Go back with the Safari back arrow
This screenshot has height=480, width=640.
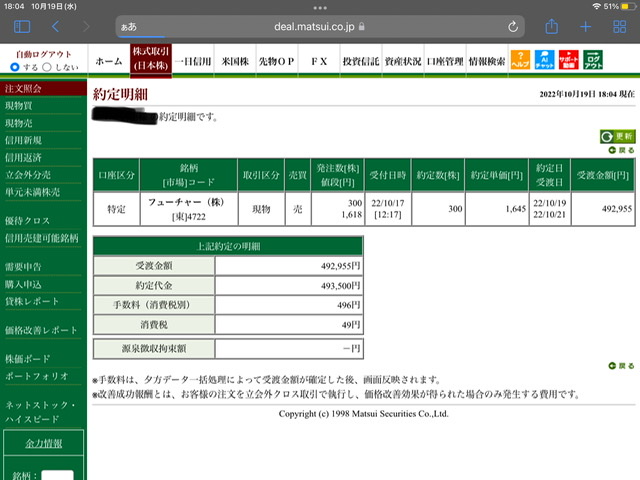click(56, 27)
